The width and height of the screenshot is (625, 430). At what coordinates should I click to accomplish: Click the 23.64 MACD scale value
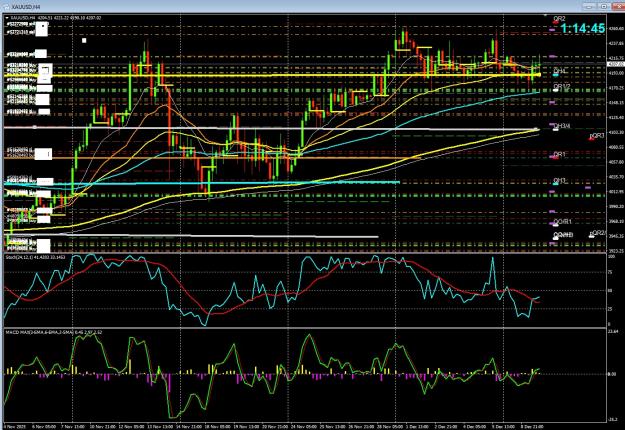(x=614, y=331)
